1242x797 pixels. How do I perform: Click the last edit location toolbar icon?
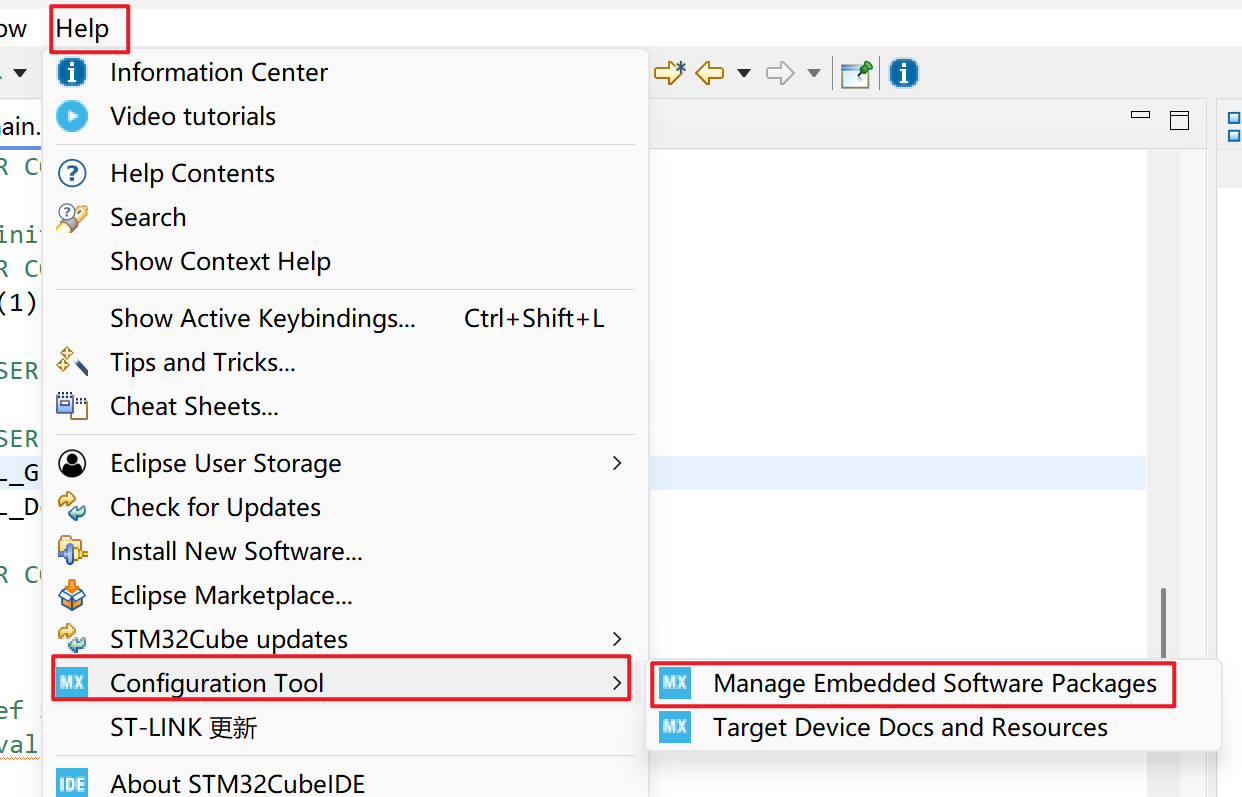669,72
